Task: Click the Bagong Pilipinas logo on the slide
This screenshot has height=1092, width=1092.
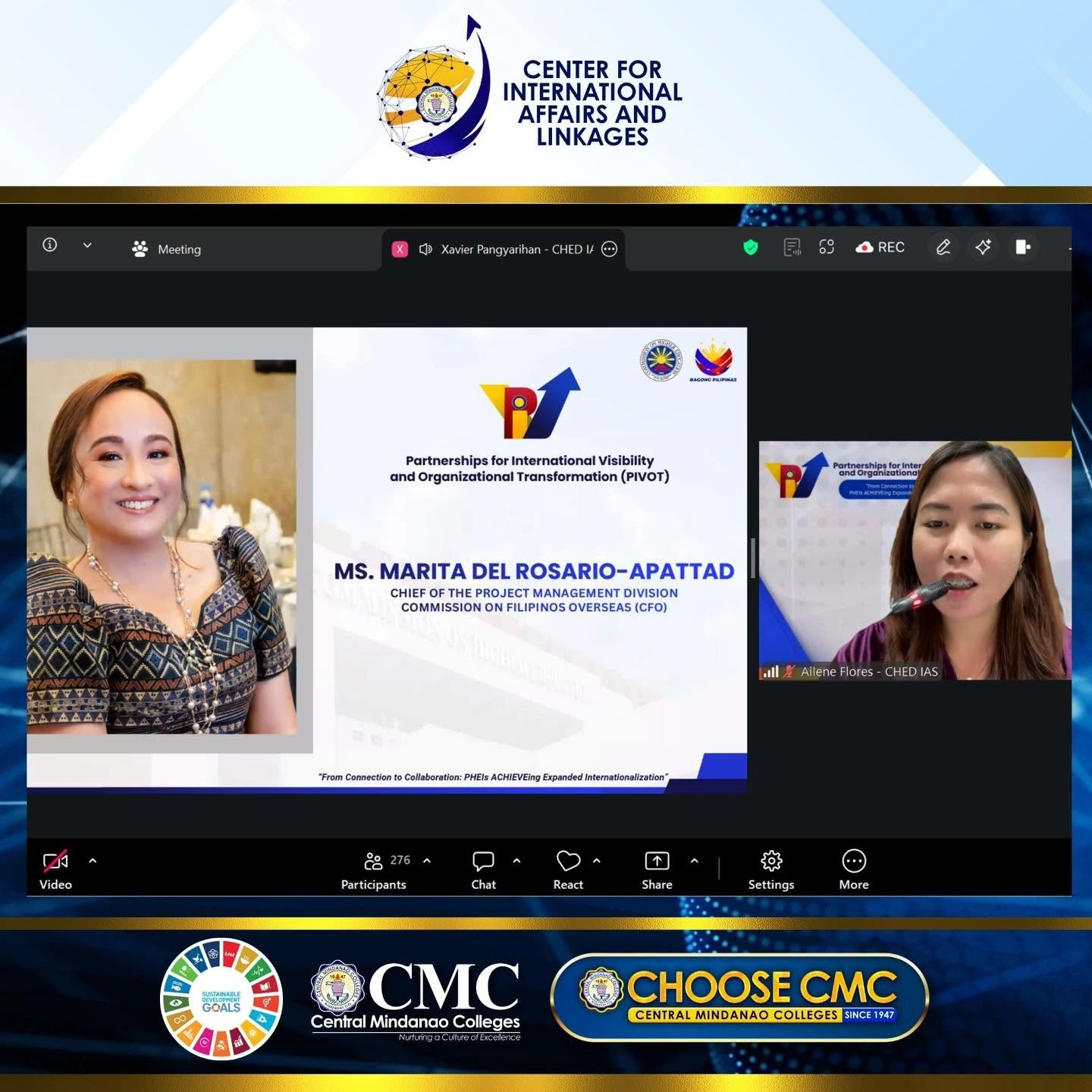Action: (x=714, y=359)
